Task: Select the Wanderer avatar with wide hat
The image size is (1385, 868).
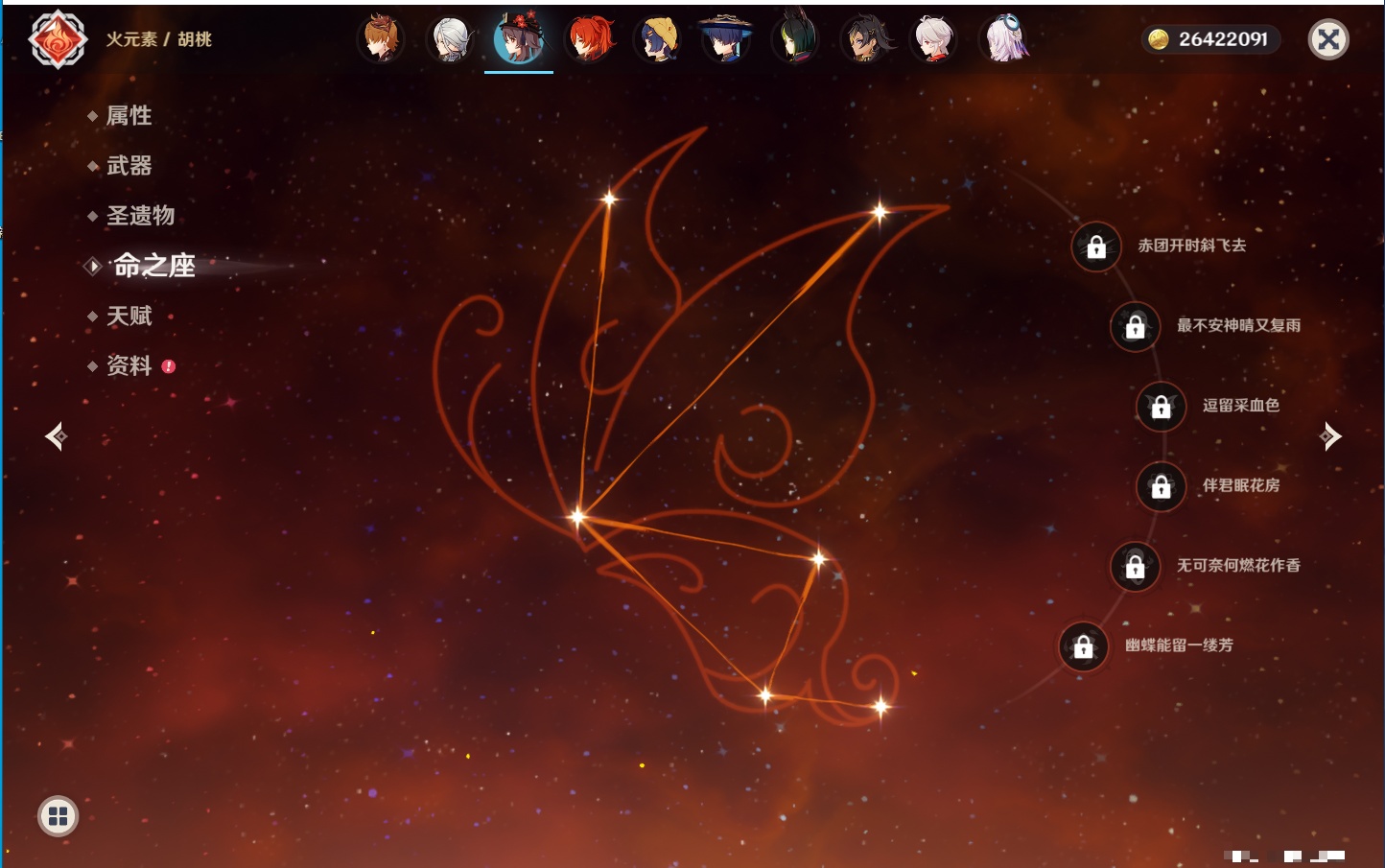Action: (x=726, y=39)
